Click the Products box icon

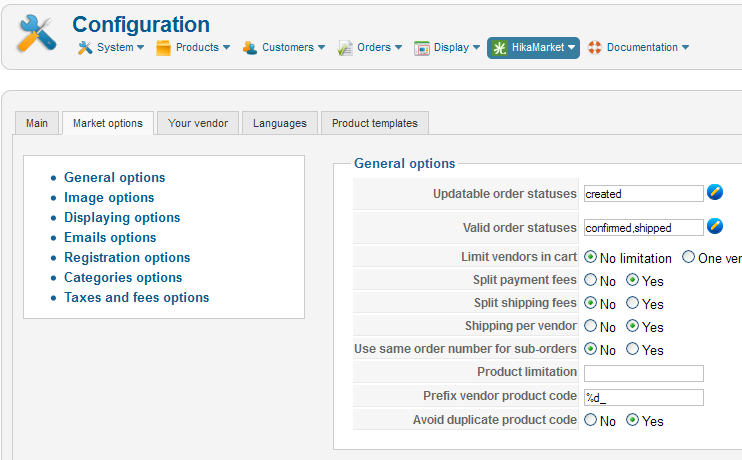point(164,48)
